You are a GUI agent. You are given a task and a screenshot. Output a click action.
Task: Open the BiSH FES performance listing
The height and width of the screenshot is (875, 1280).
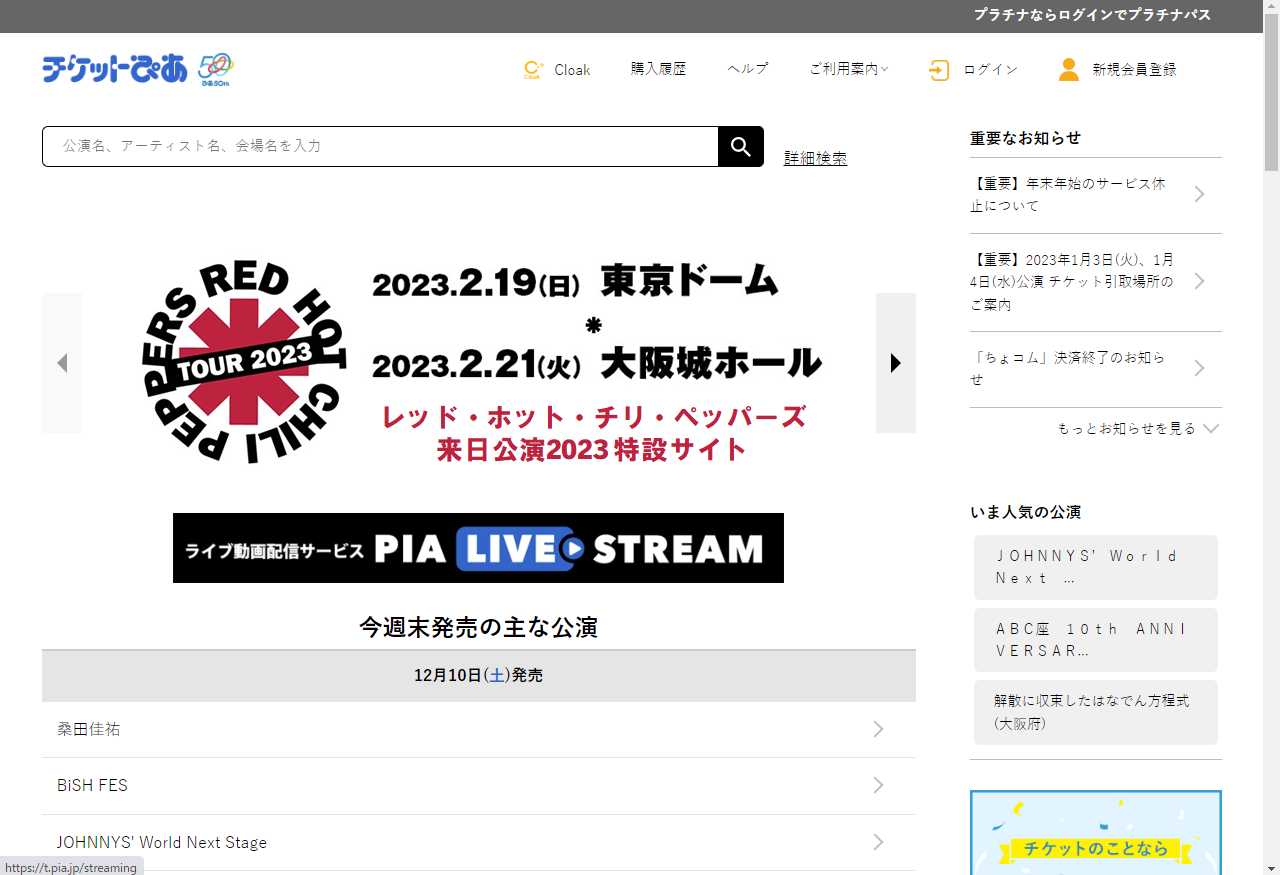tap(479, 785)
